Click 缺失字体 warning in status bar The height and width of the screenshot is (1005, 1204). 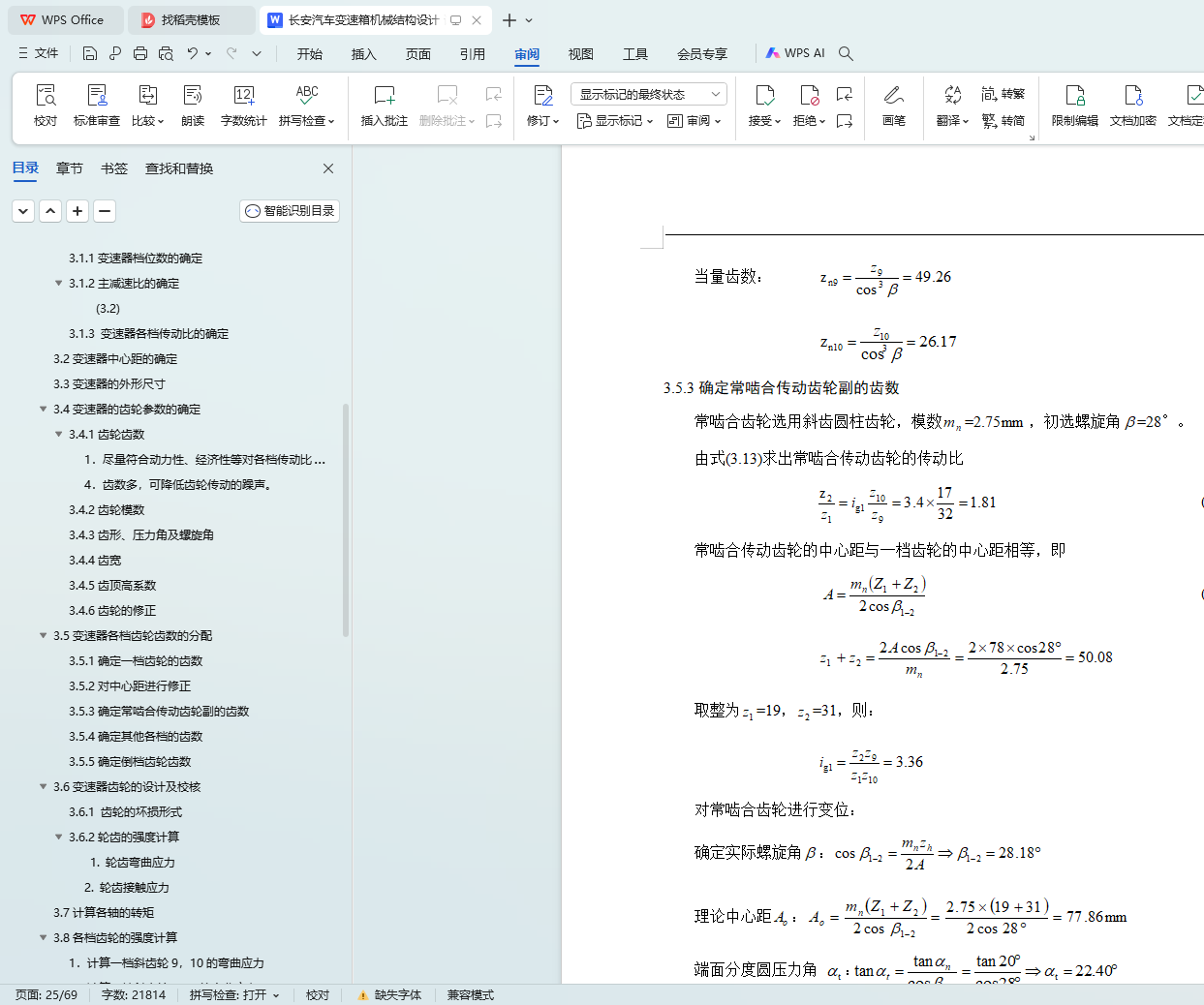pyautogui.click(x=389, y=995)
